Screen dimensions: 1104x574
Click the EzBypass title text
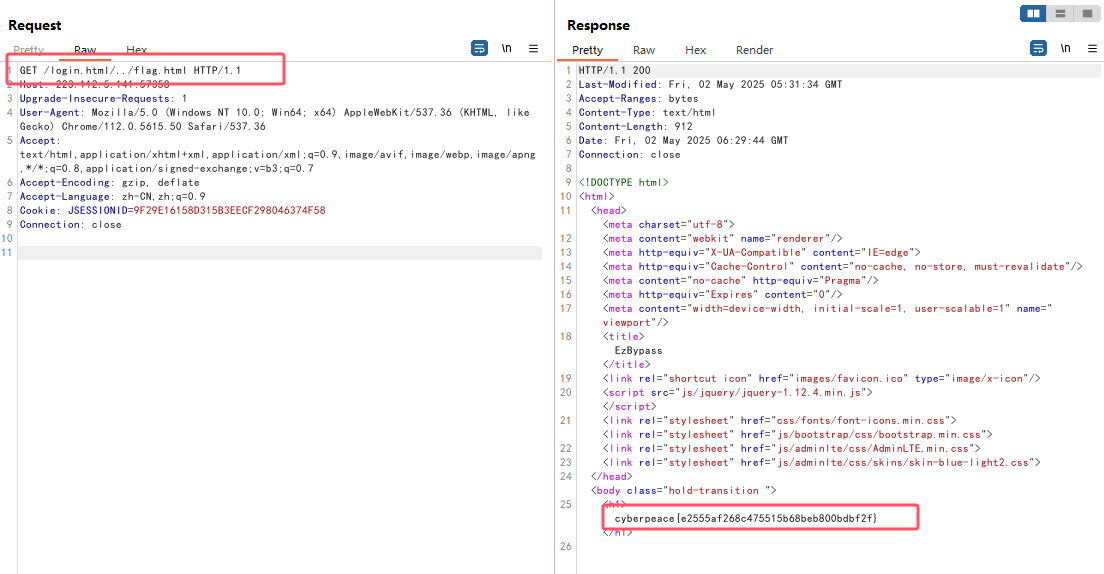639,350
